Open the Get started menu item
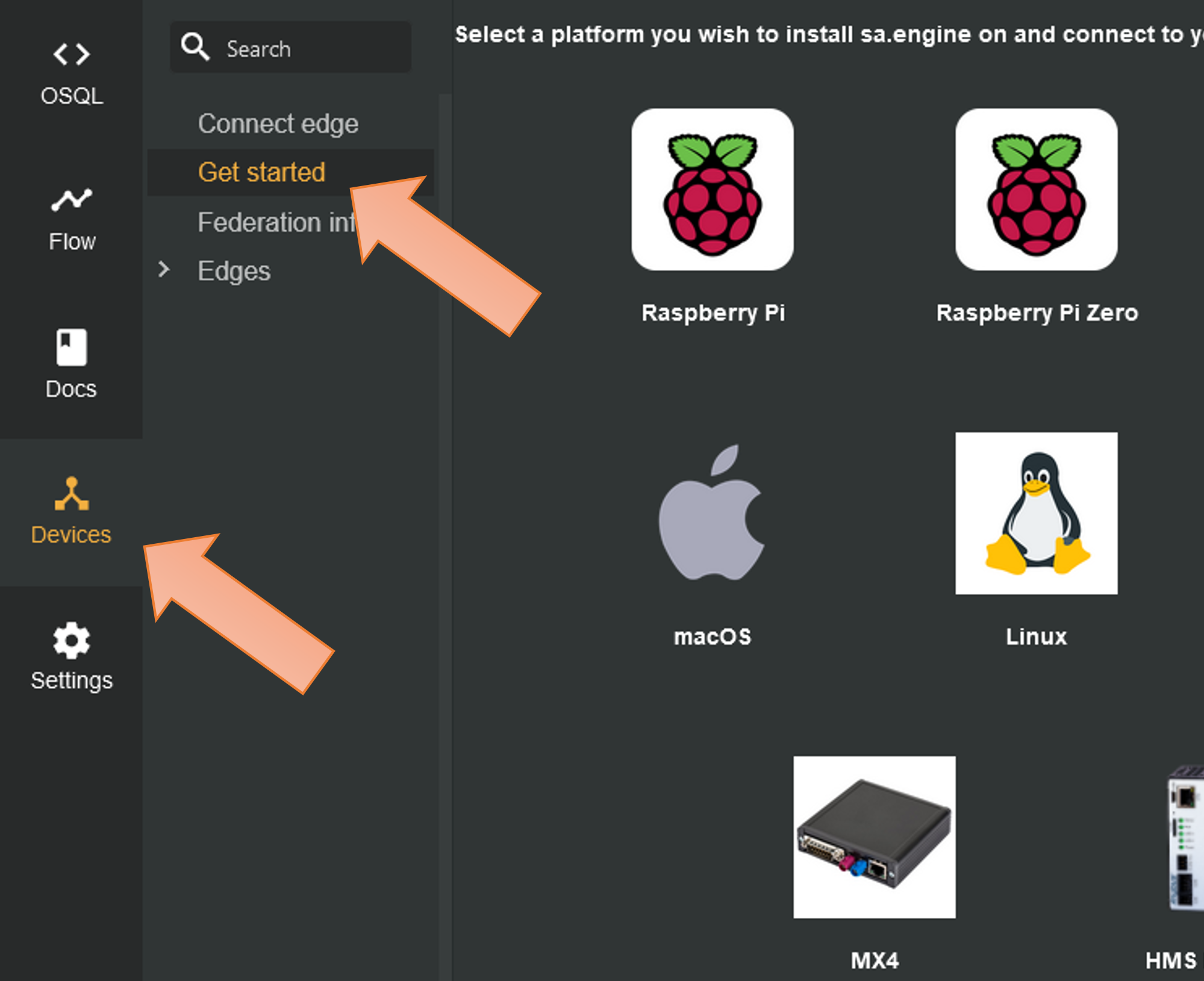1204x981 pixels. (x=290, y=172)
